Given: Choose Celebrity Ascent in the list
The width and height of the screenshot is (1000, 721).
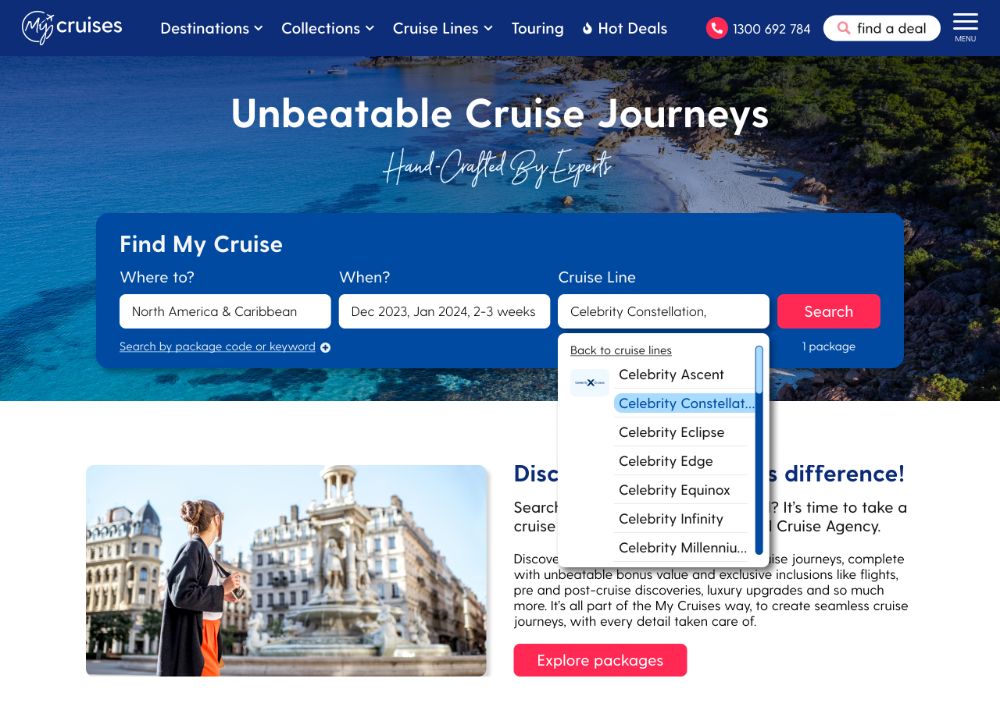Looking at the screenshot, I should [x=671, y=375].
